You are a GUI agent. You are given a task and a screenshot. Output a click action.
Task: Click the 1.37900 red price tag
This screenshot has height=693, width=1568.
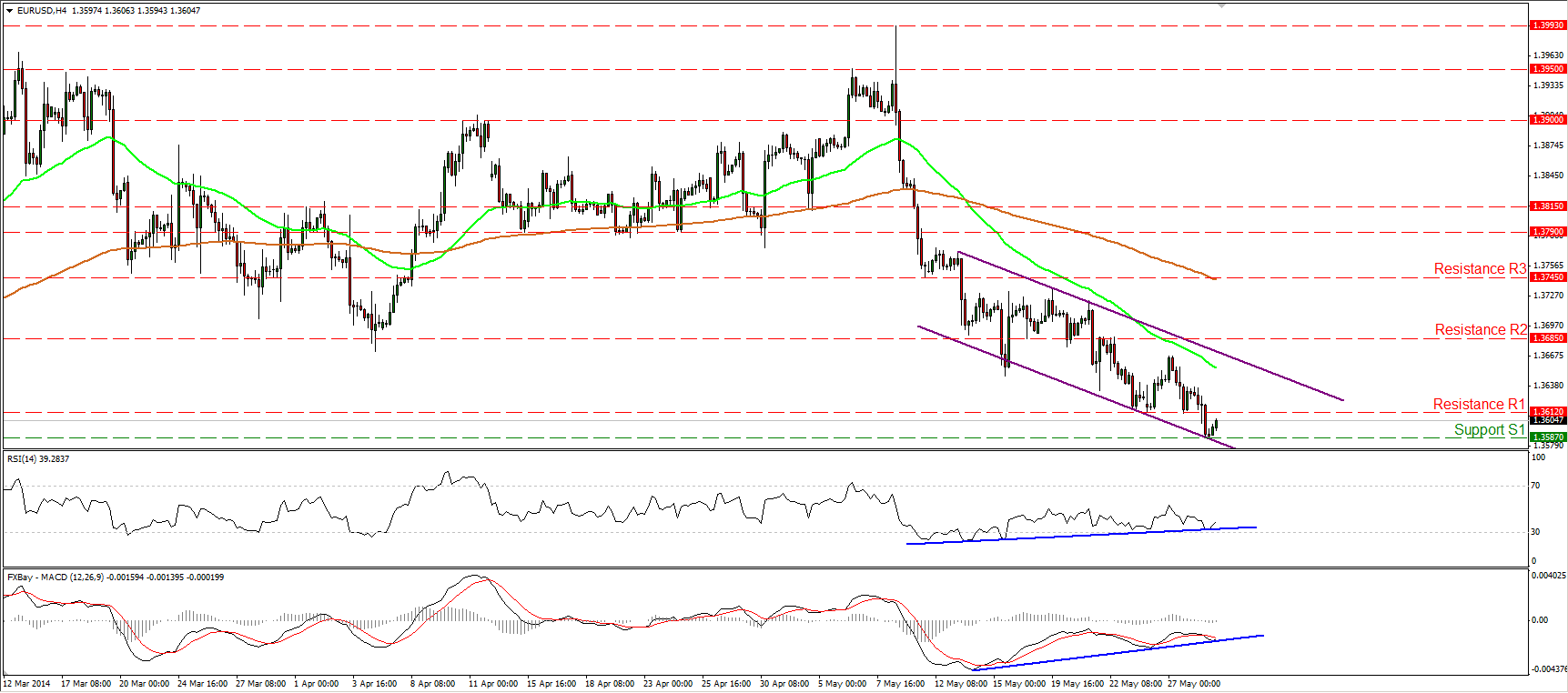(x=1548, y=232)
